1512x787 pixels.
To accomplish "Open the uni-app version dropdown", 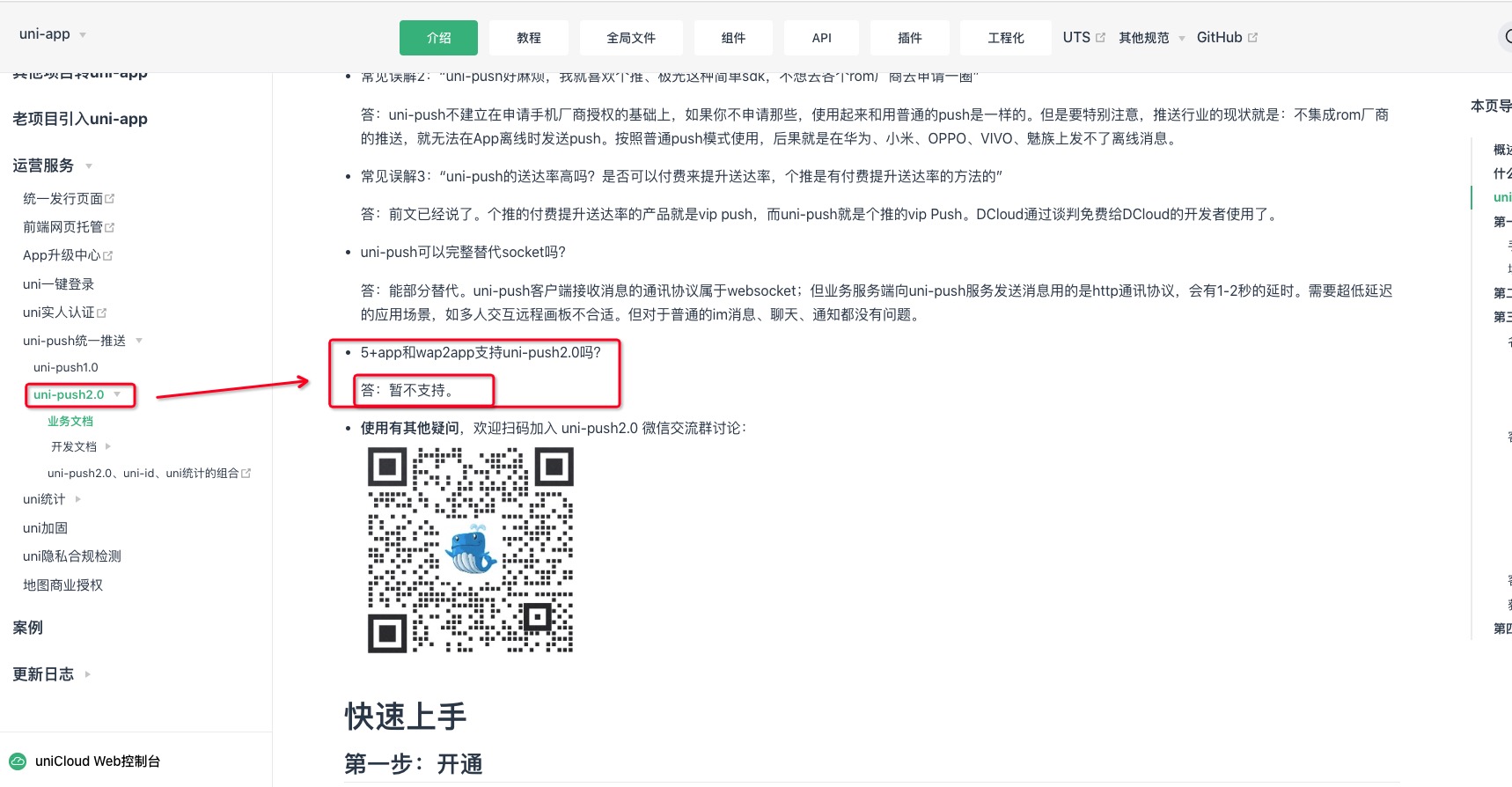I will 53,34.
